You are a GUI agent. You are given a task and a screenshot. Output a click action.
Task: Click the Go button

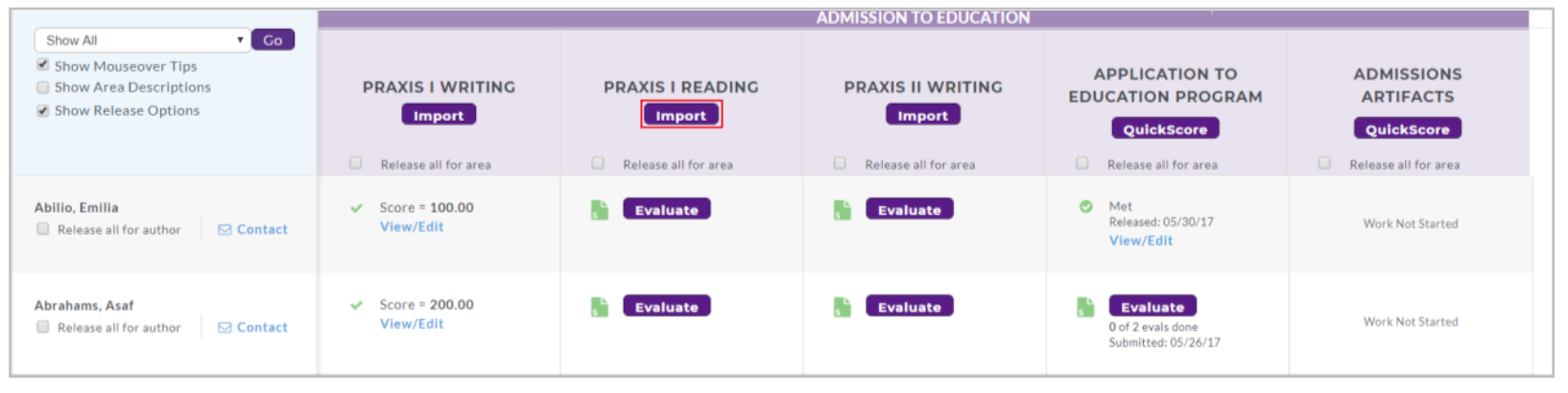(x=273, y=40)
